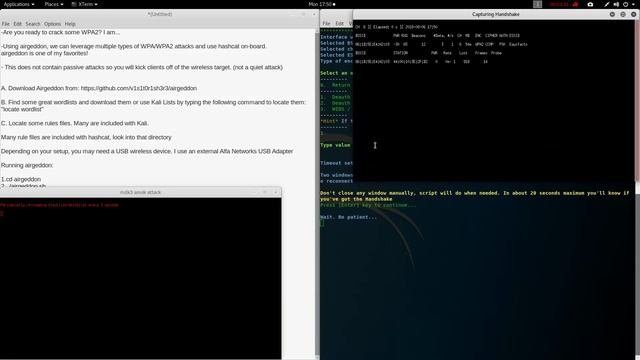Open Edit menu of the airgeddon terminal window

[x=339, y=24]
